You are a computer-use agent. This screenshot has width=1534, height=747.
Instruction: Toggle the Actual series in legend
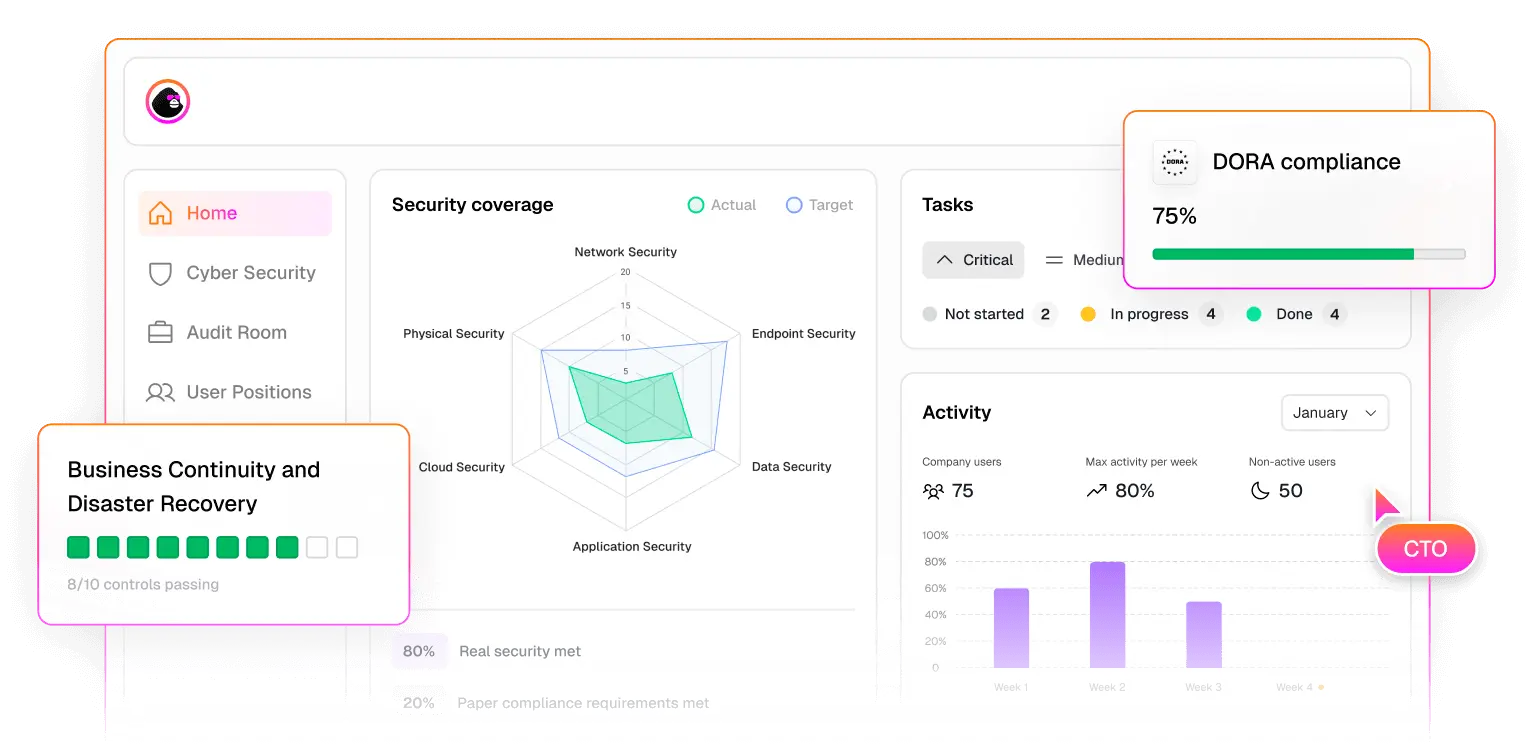pyautogui.click(x=722, y=205)
